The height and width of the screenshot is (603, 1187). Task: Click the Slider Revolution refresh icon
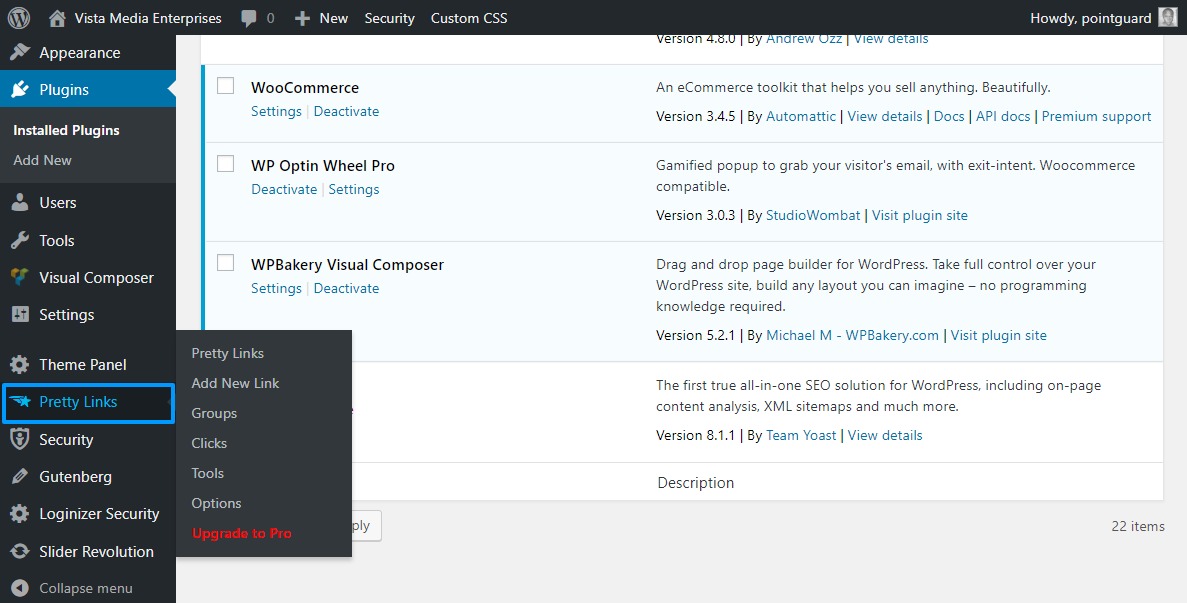tap(20, 552)
